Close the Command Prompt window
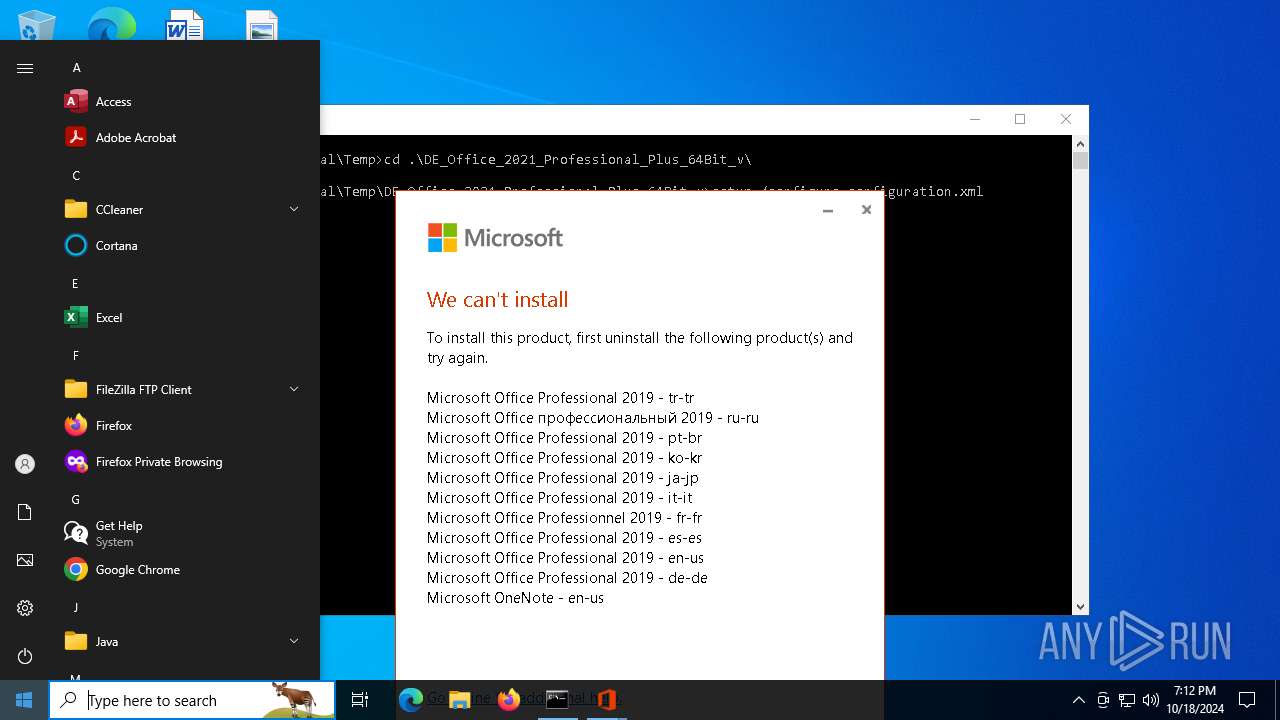Viewport: 1280px width, 720px height. (x=1065, y=119)
